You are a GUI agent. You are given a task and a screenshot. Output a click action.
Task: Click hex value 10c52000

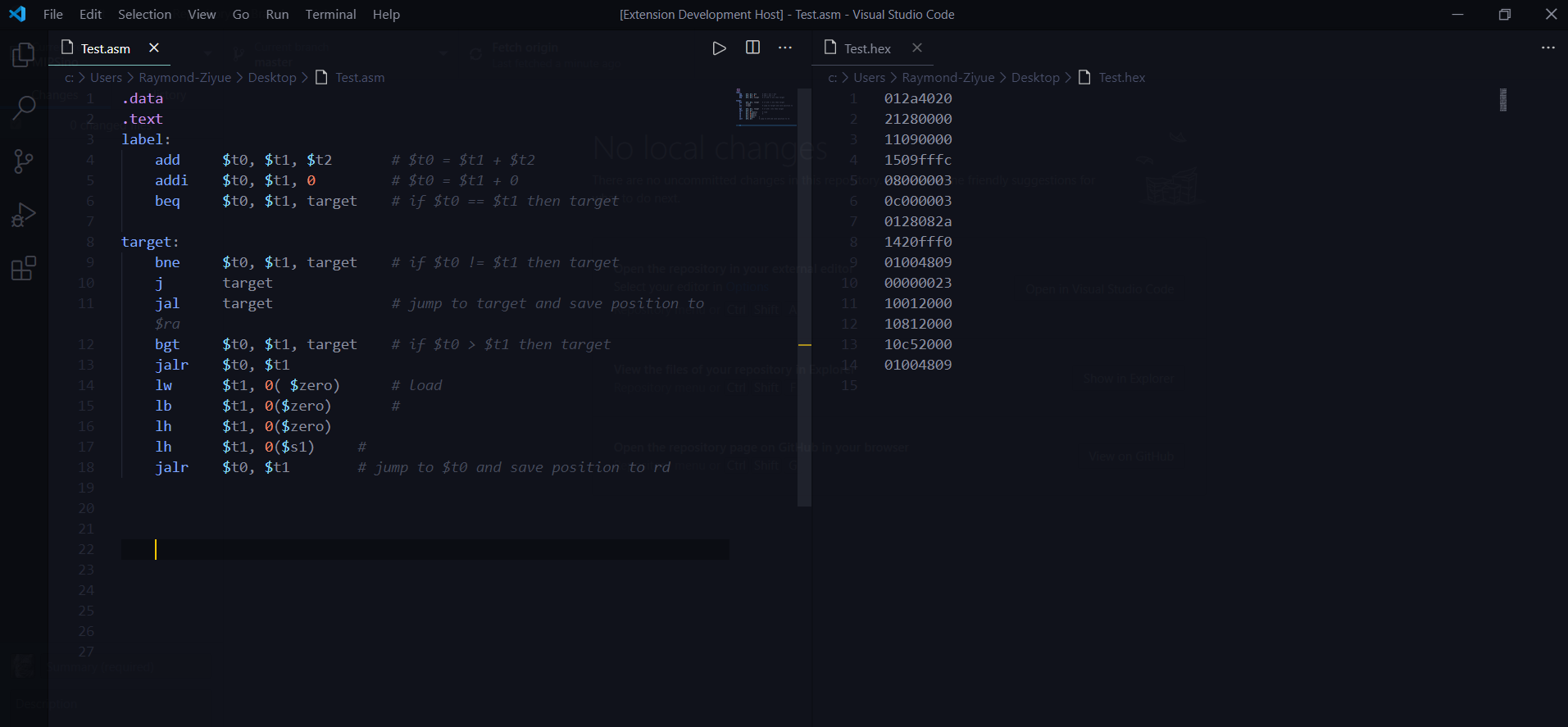[x=918, y=344]
